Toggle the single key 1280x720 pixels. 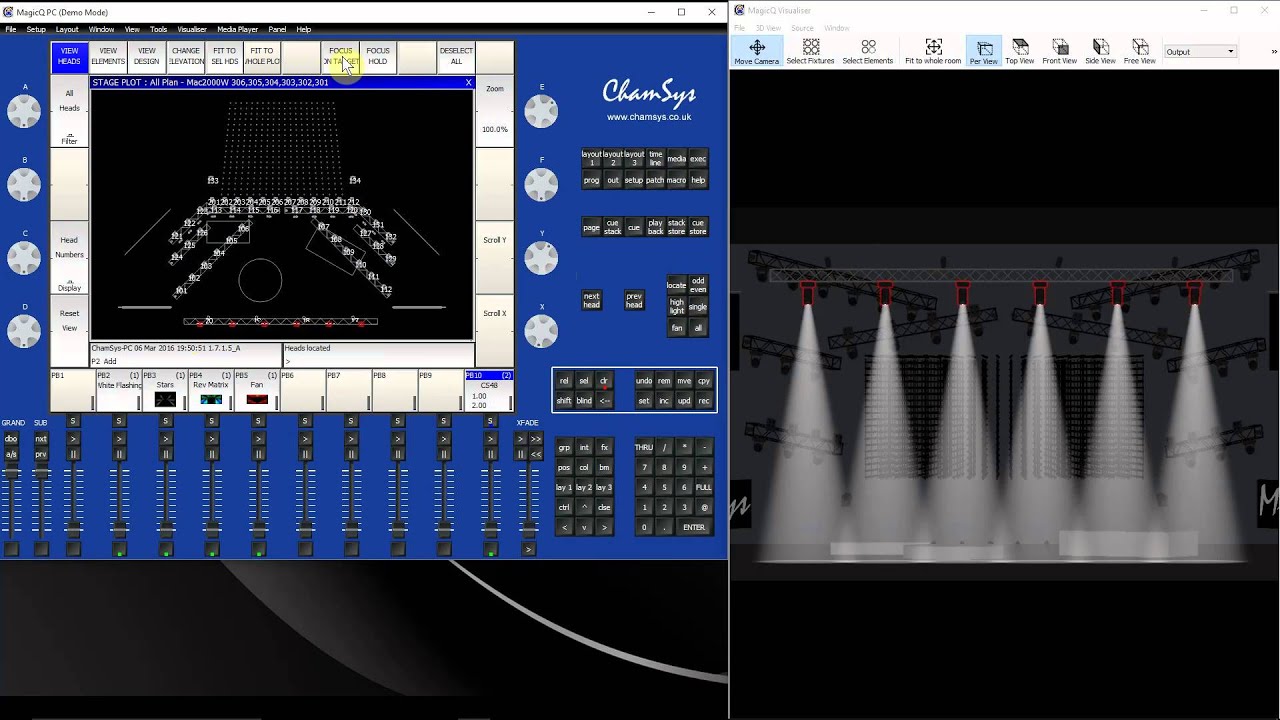698,307
